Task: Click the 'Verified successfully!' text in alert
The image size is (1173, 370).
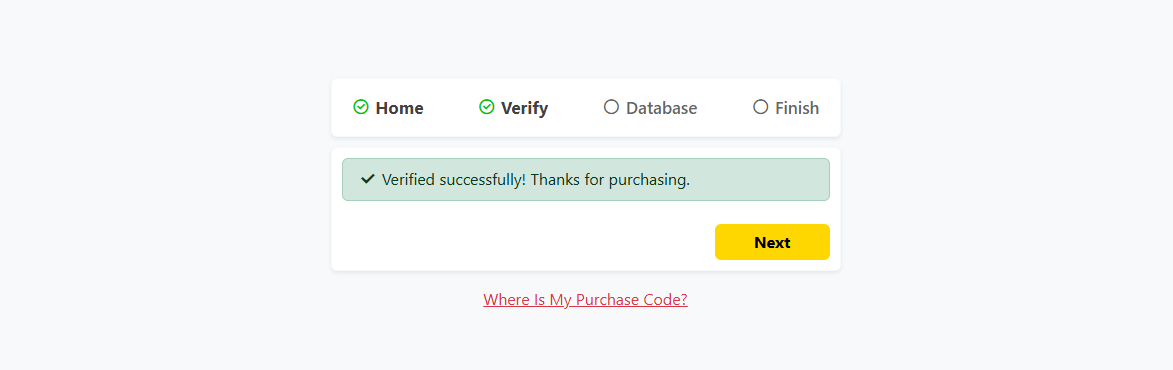Action: (454, 180)
